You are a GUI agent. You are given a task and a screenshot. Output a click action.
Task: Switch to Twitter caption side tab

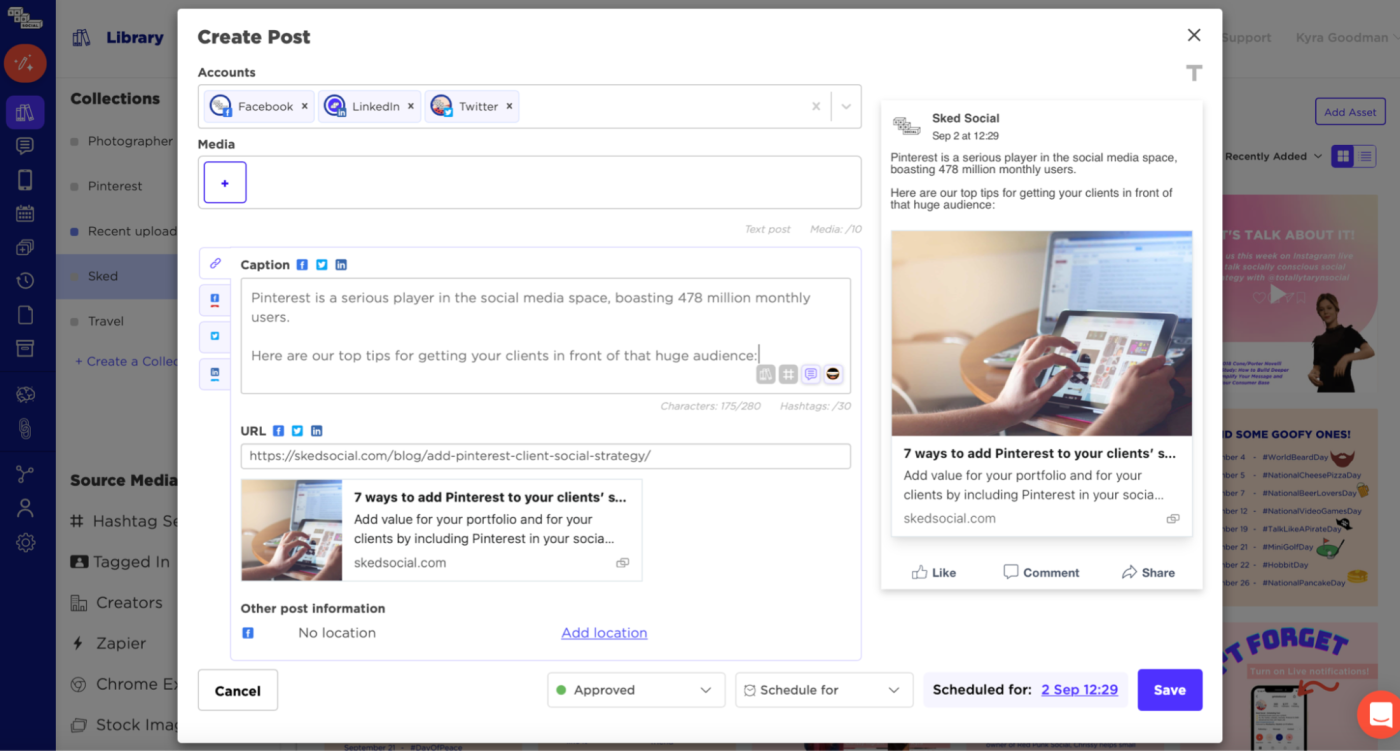pos(215,336)
